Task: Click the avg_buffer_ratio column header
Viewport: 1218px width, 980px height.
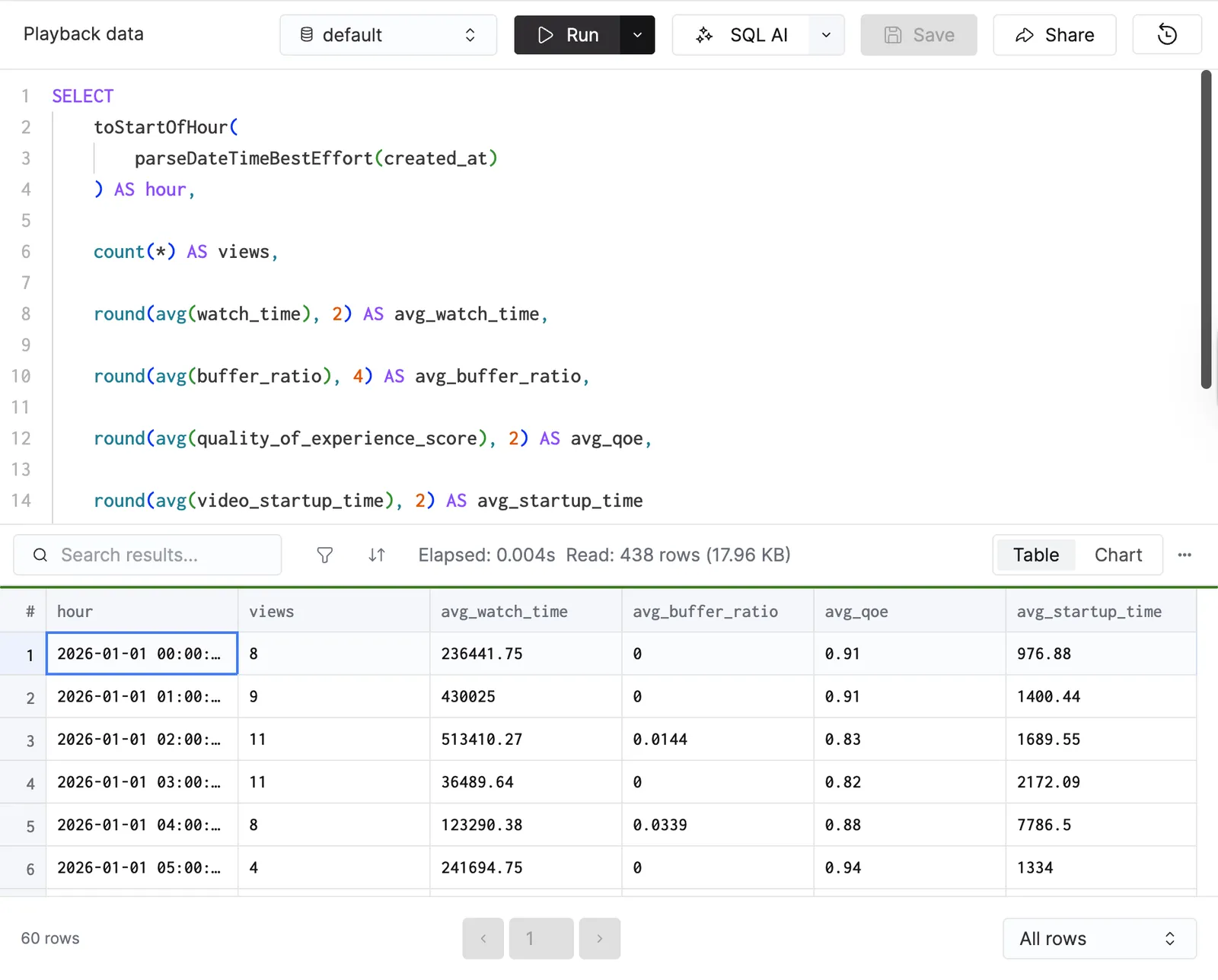Action: (x=718, y=612)
